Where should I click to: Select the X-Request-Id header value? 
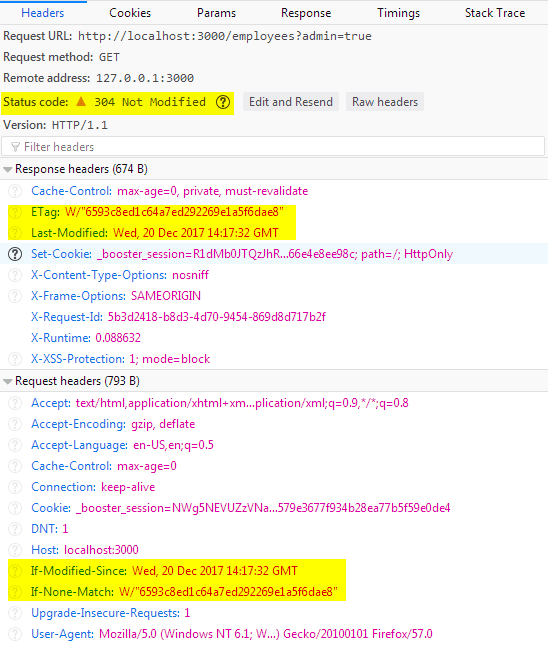[x=217, y=317]
